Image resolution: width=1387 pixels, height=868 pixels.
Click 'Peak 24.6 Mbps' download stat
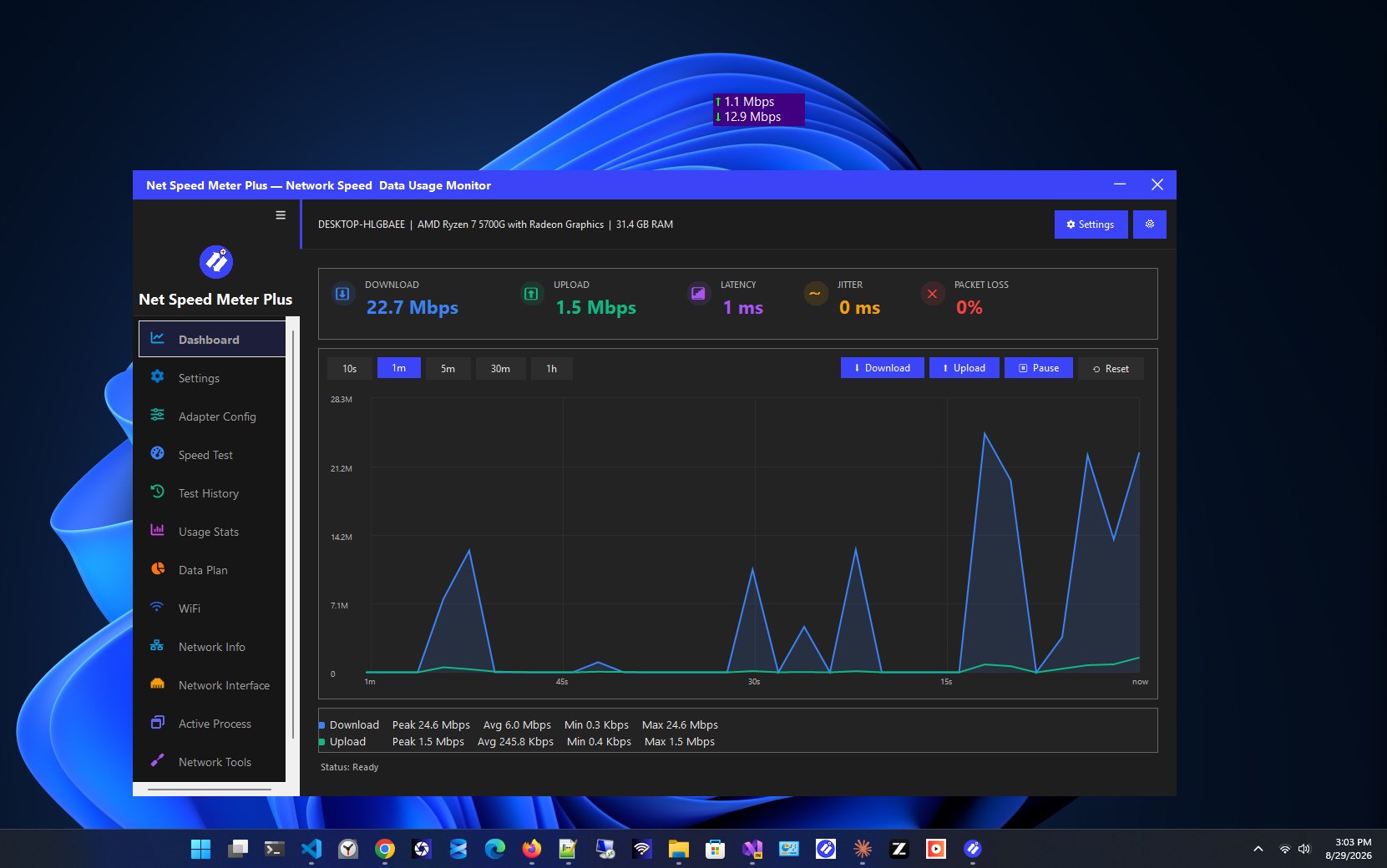(431, 724)
